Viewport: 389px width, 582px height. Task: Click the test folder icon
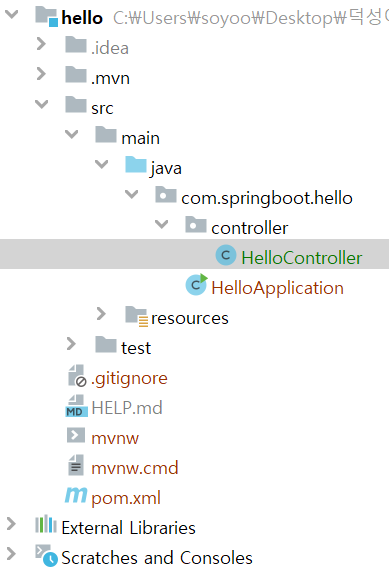click(106, 345)
